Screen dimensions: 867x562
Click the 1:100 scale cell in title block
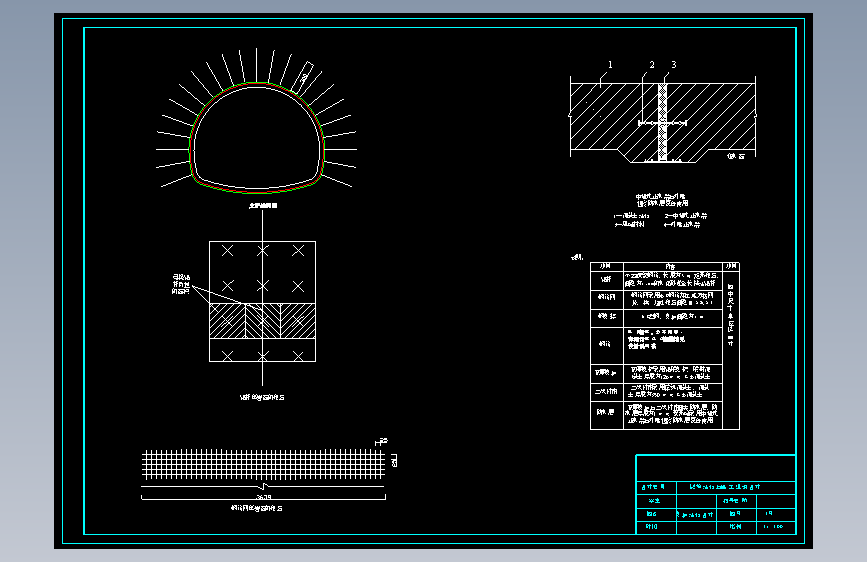pos(774,527)
